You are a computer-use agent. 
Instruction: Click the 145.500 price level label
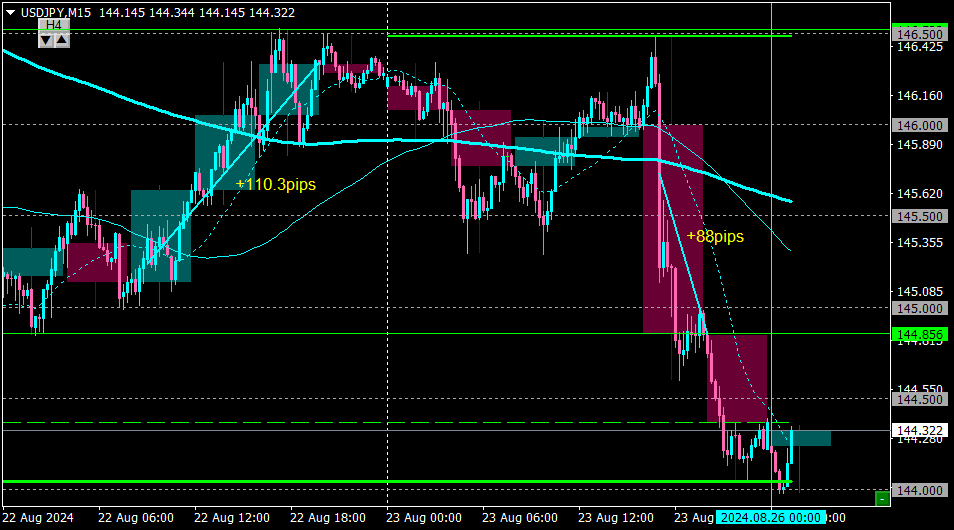919,217
